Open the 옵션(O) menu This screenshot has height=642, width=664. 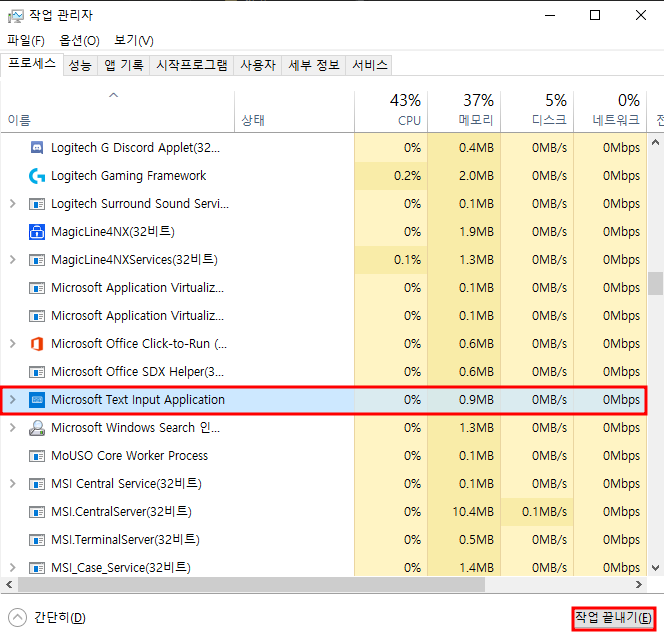(x=79, y=41)
